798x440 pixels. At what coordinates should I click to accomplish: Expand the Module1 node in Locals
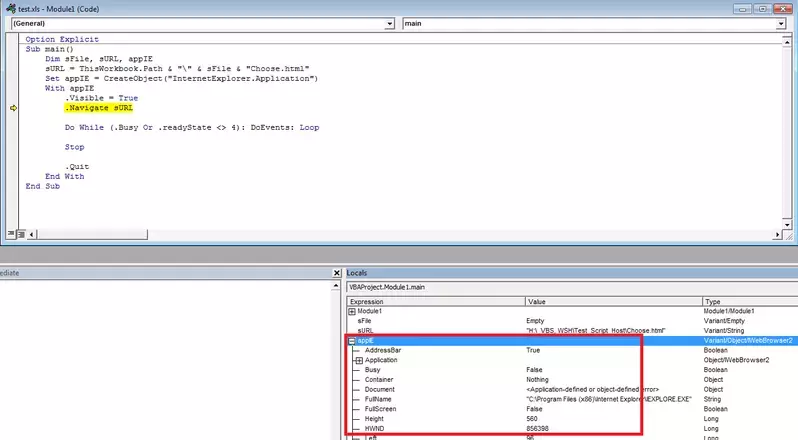coord(352,311)
